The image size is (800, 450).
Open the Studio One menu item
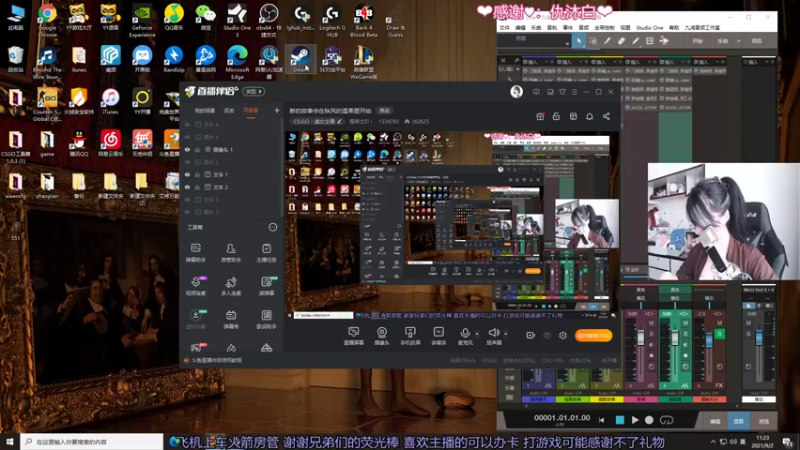click(649, 28)
